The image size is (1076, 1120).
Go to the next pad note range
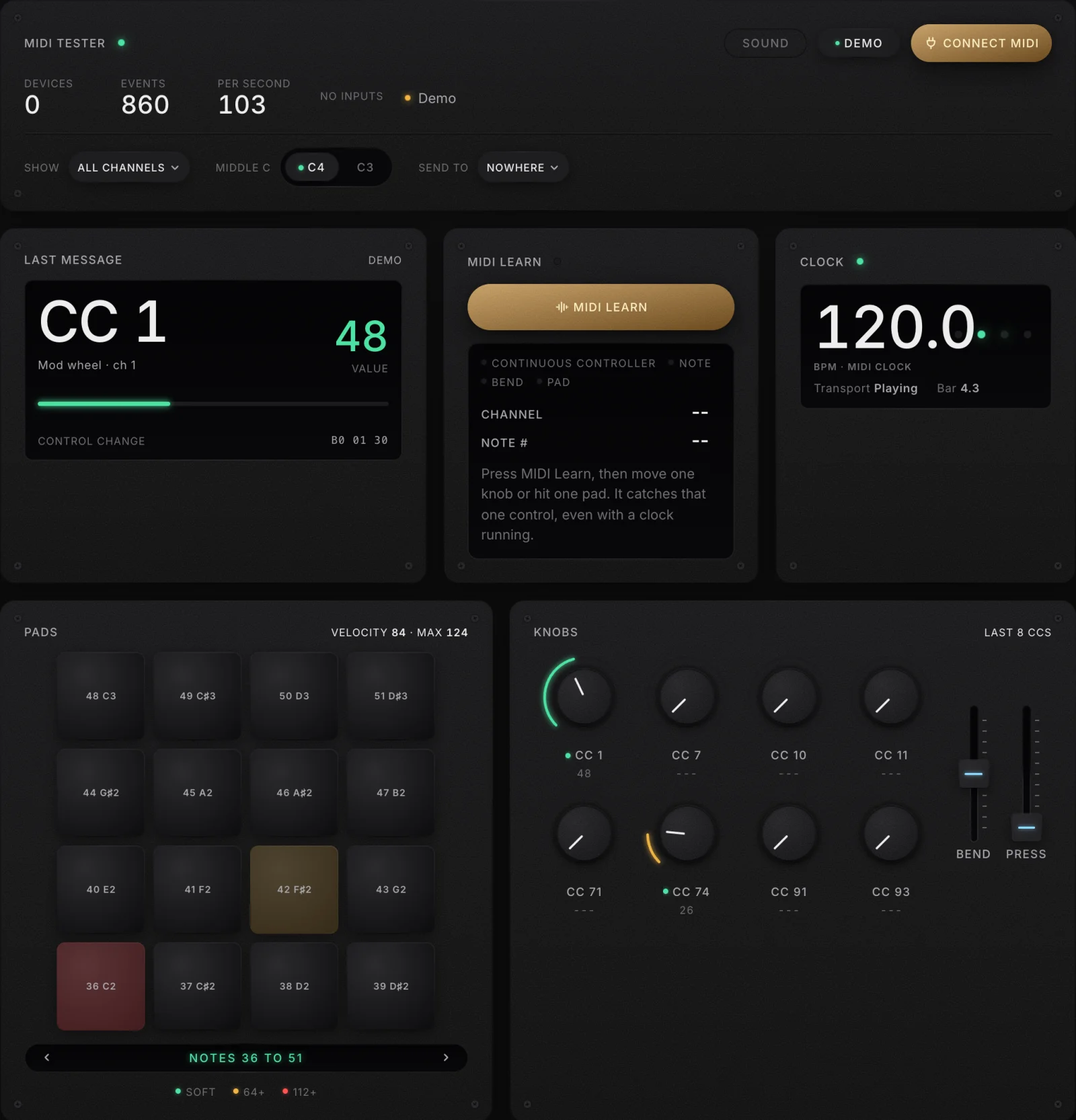(446, 1057)
